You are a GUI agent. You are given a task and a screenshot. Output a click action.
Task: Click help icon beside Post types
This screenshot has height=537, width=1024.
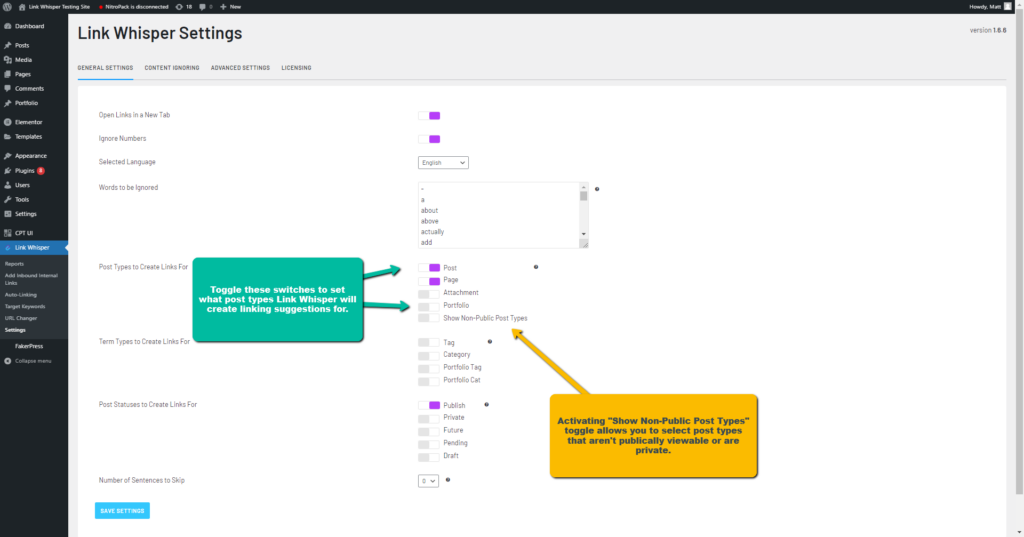(x=536, y=267)
